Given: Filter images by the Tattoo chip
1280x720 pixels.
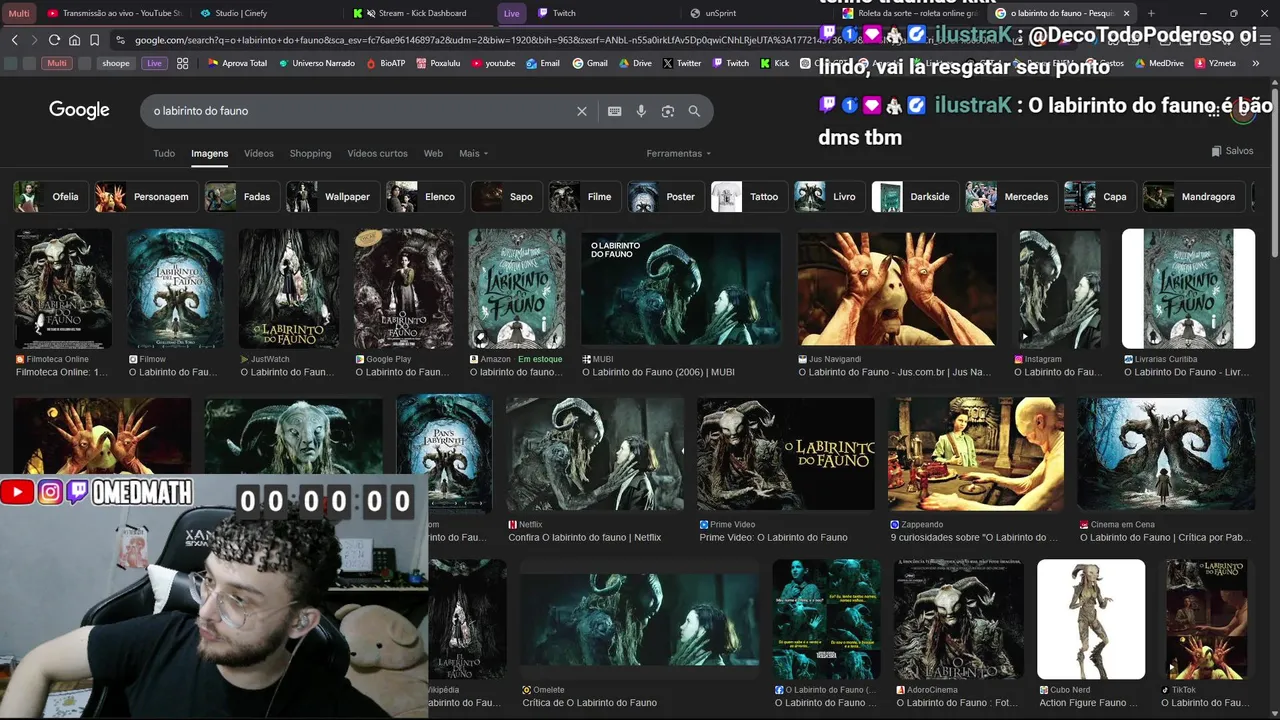Looking at the screenshot, I should [747, 197].
